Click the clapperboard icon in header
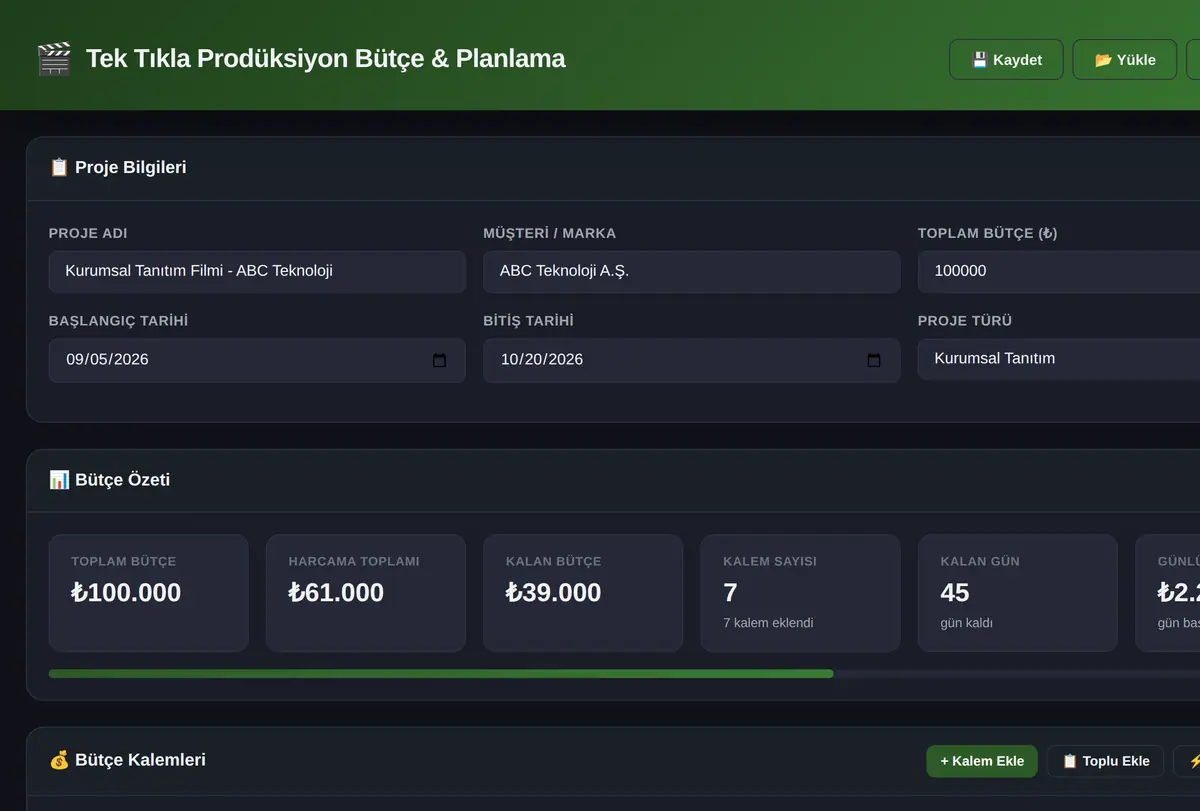The width and height of the screenshot is (1200, 811). (54, 59)
